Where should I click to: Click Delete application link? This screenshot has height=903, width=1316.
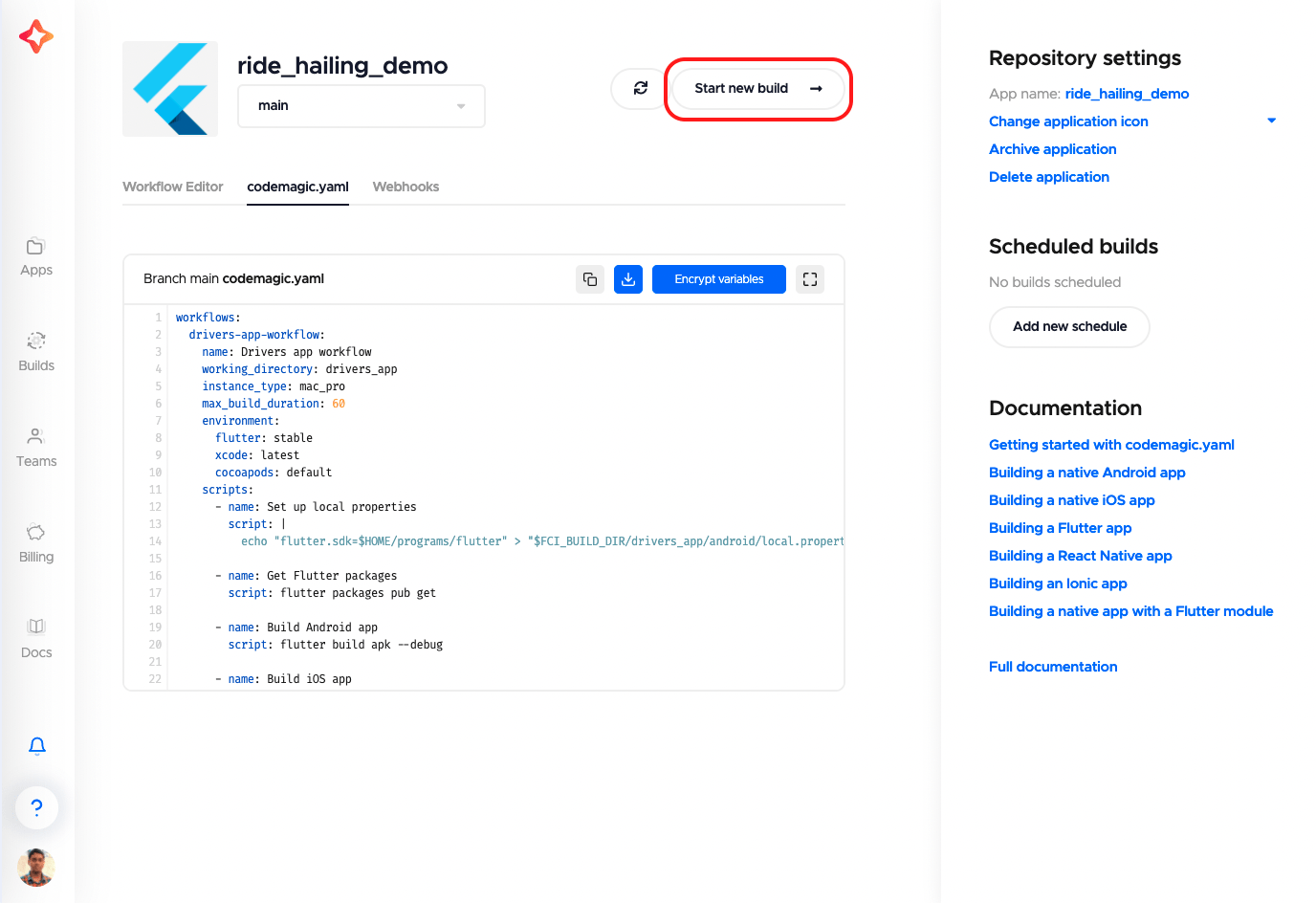click(x=1049, y=177)
